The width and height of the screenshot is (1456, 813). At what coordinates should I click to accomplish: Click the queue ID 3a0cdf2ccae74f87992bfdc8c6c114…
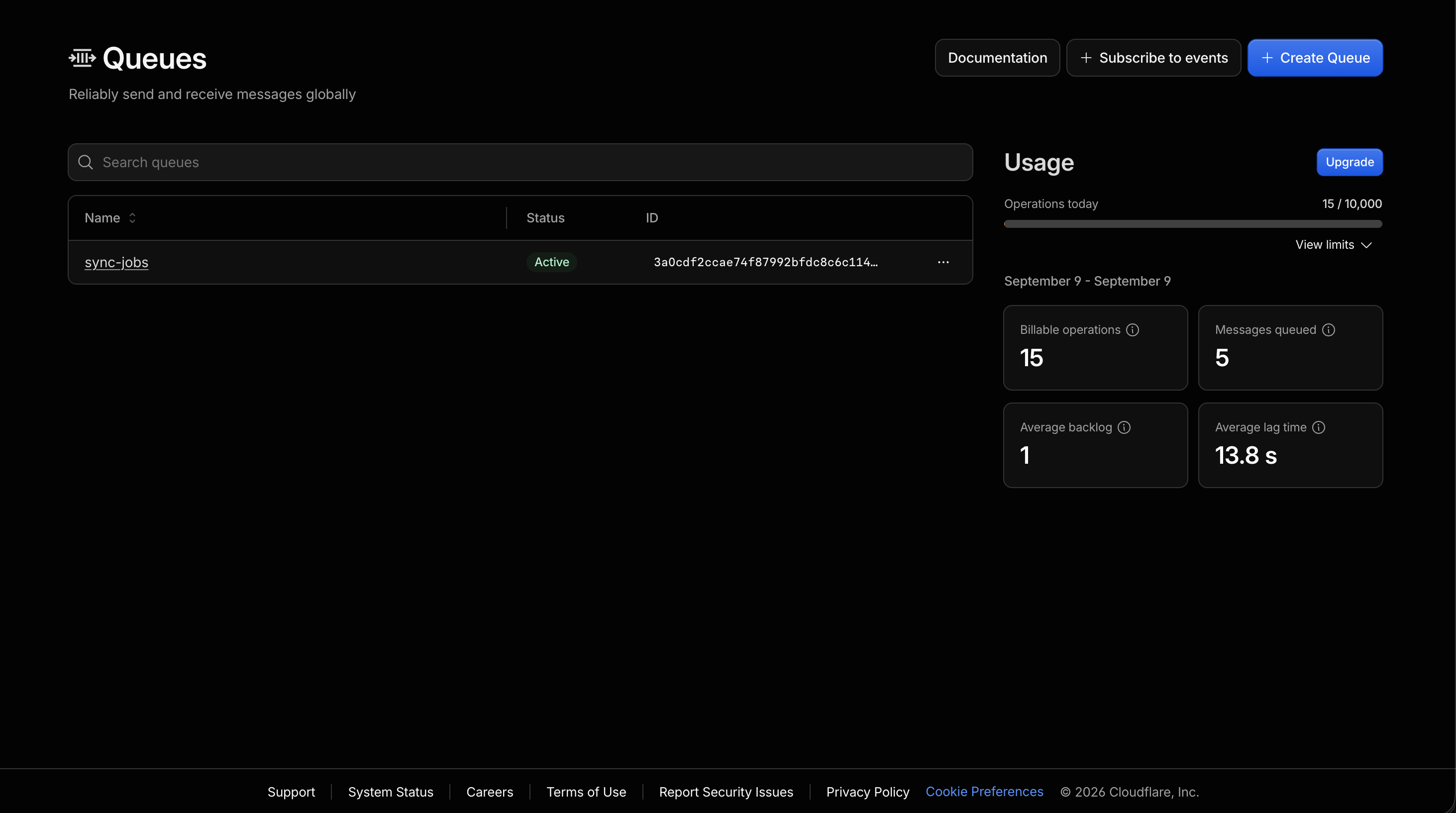click(x=765, y=262)
